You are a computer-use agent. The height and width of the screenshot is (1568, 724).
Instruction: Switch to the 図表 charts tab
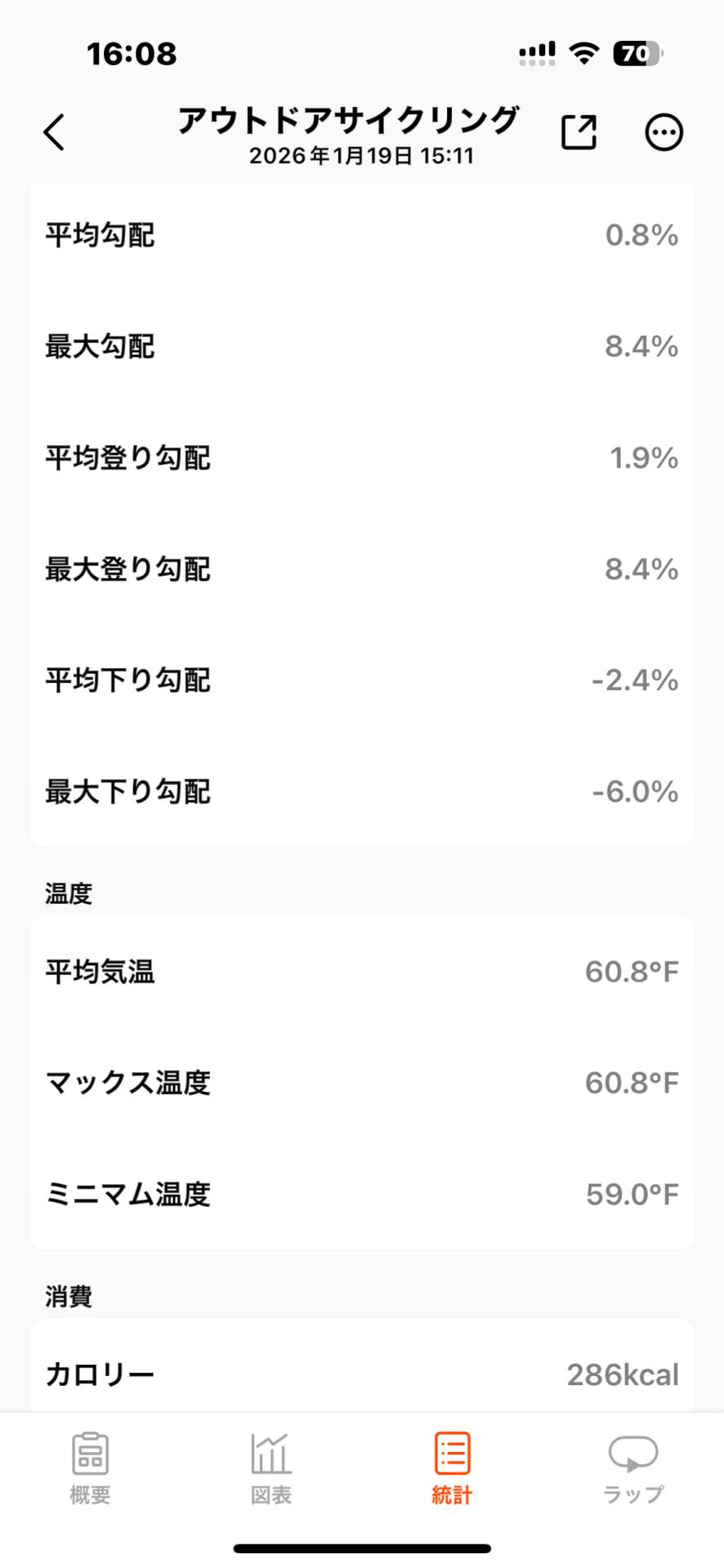[270, 1468]
